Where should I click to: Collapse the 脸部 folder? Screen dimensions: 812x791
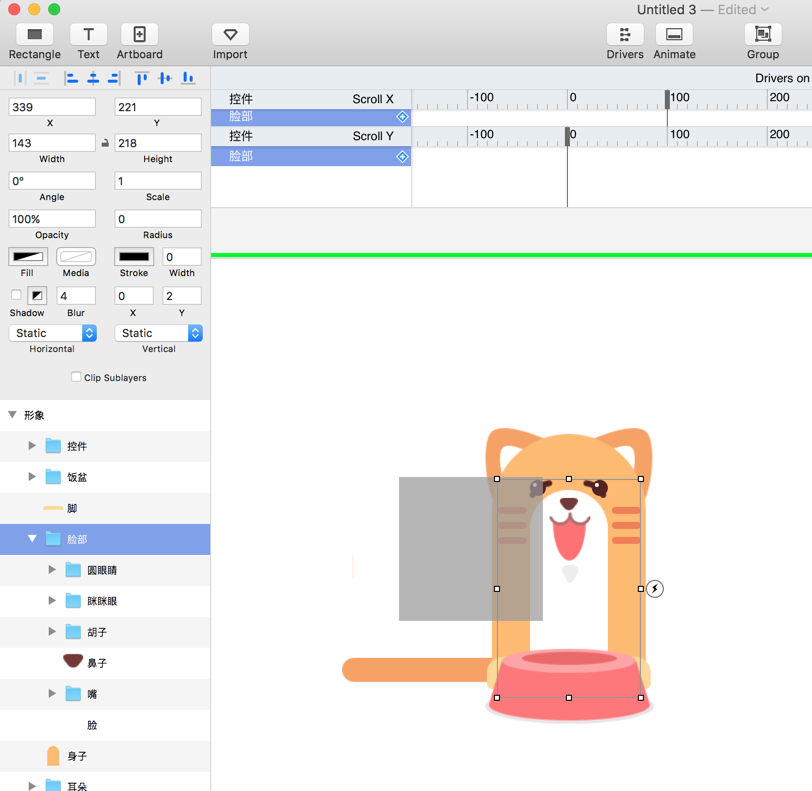[32, 539]
